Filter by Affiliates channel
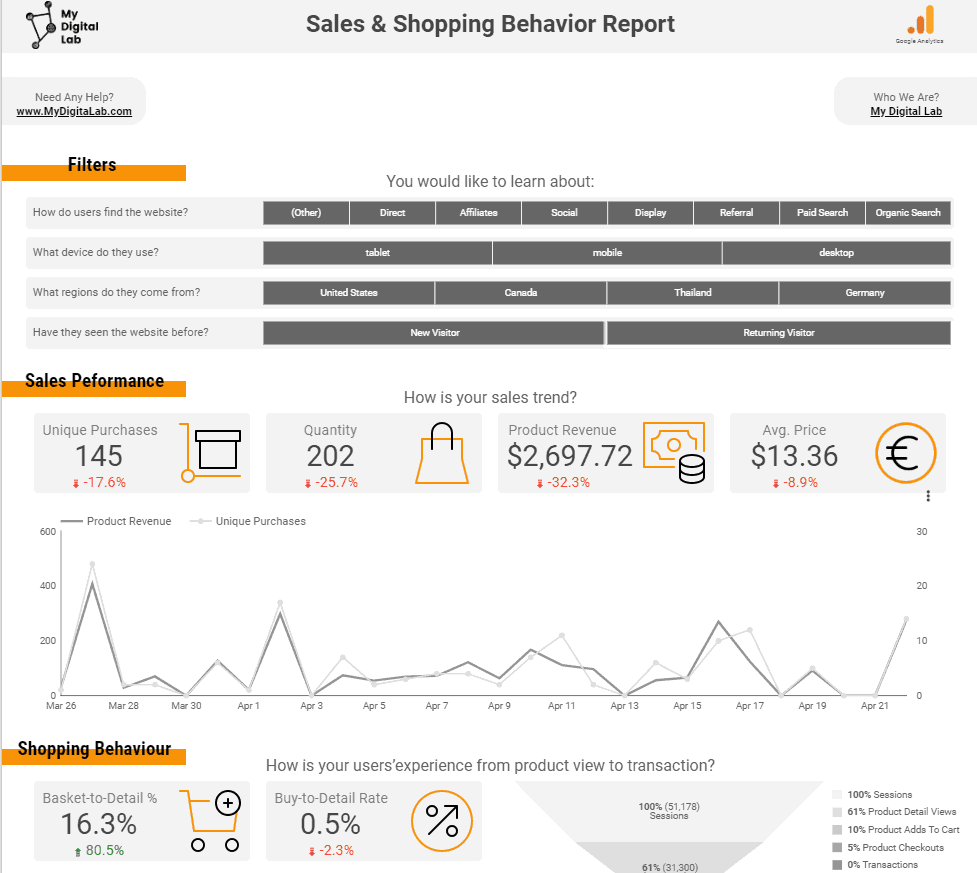This screenshot has width=977, height=873. click(479, 212)
